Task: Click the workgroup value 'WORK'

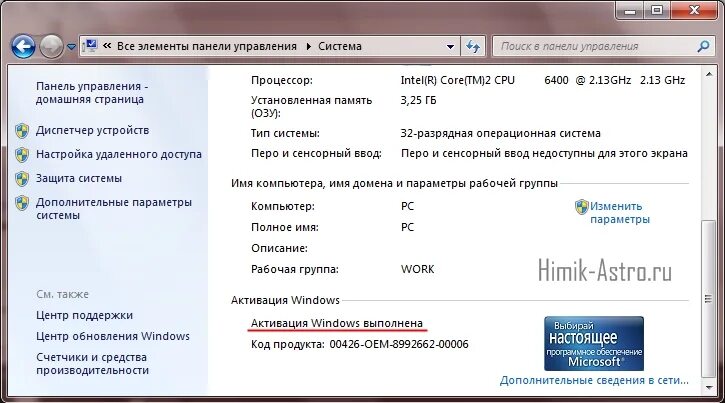Action: click(x=418, y=269)
